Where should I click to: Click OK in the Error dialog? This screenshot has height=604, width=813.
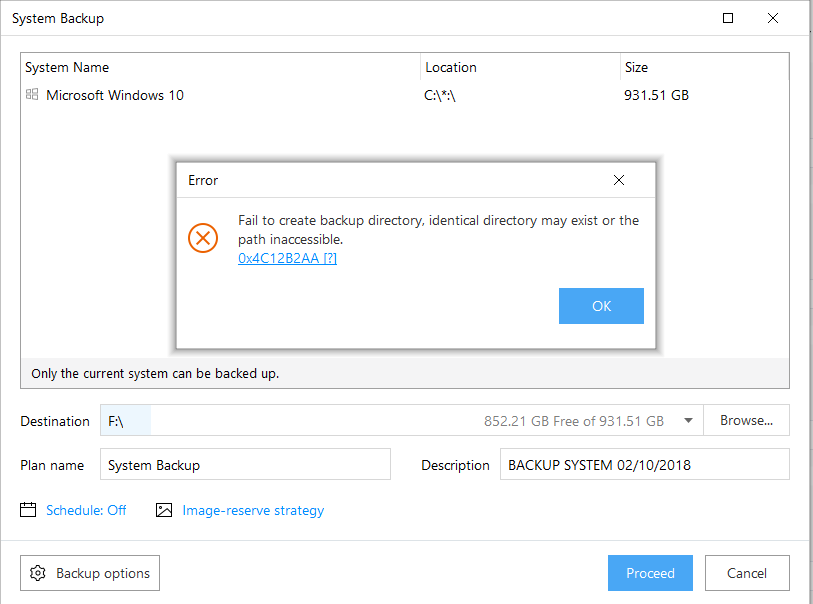coord(601,306)
